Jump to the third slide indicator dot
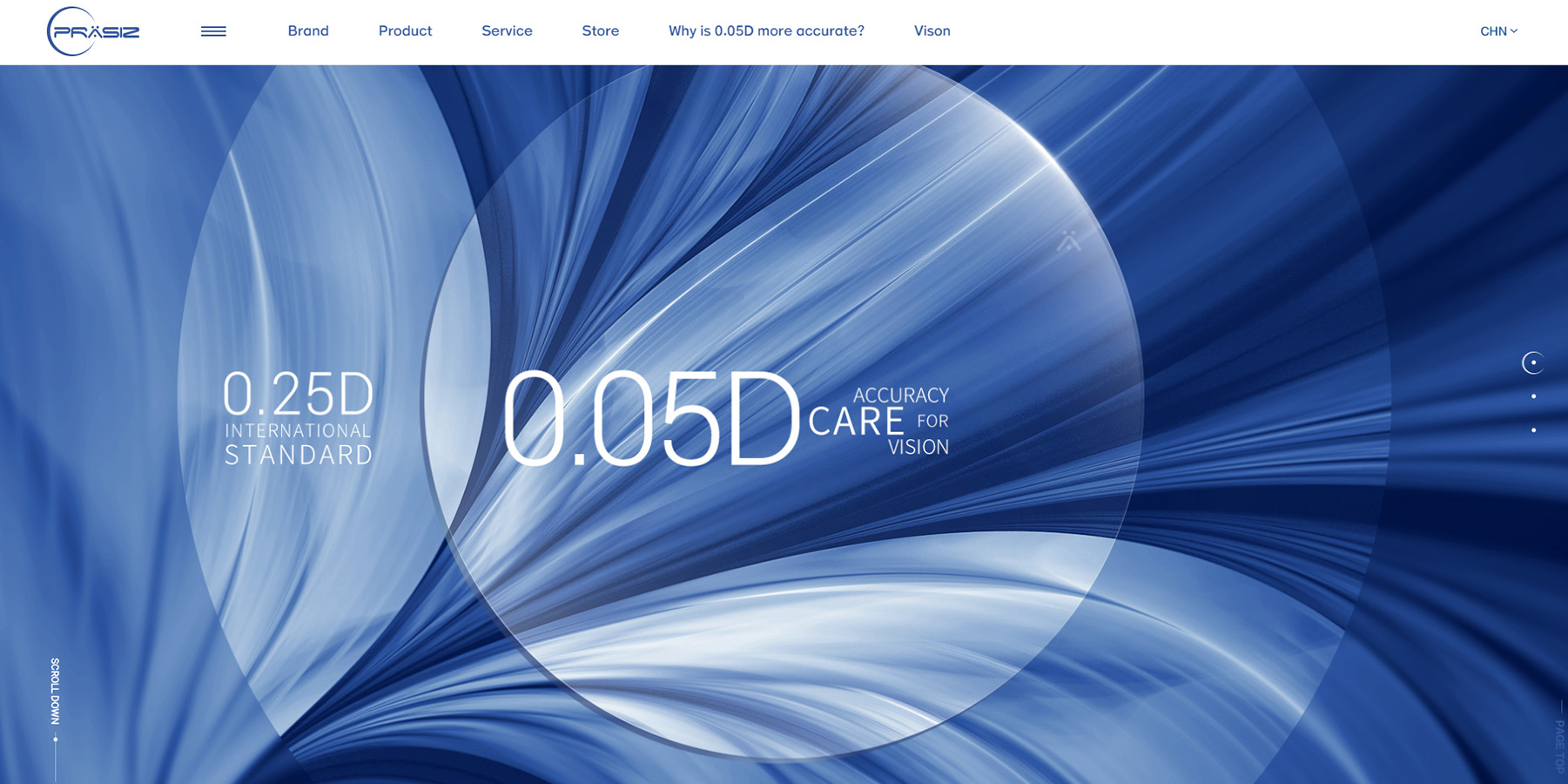1568x784 pixels. point(1533,429)
